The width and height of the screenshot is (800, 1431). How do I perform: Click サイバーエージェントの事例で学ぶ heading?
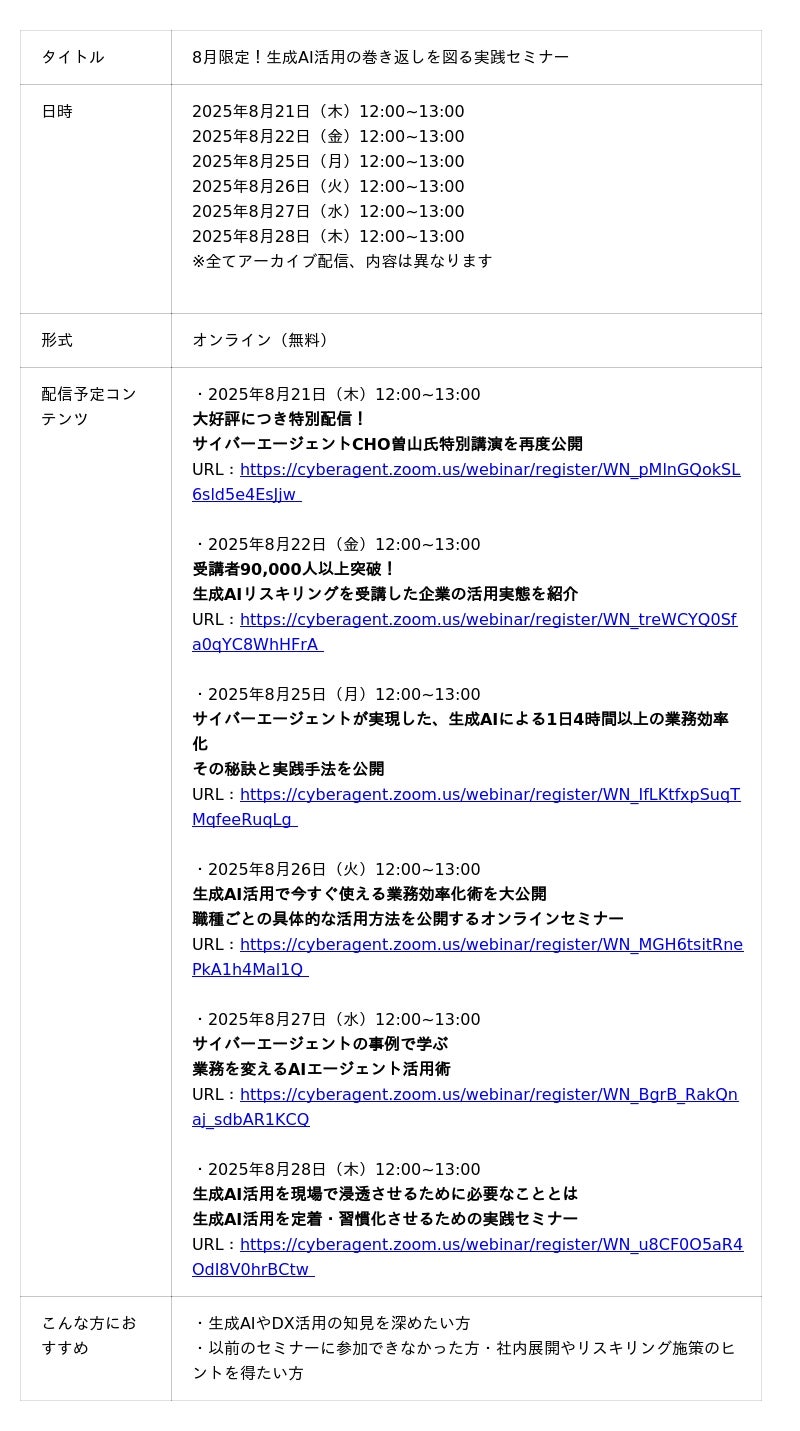(320, 1044)
